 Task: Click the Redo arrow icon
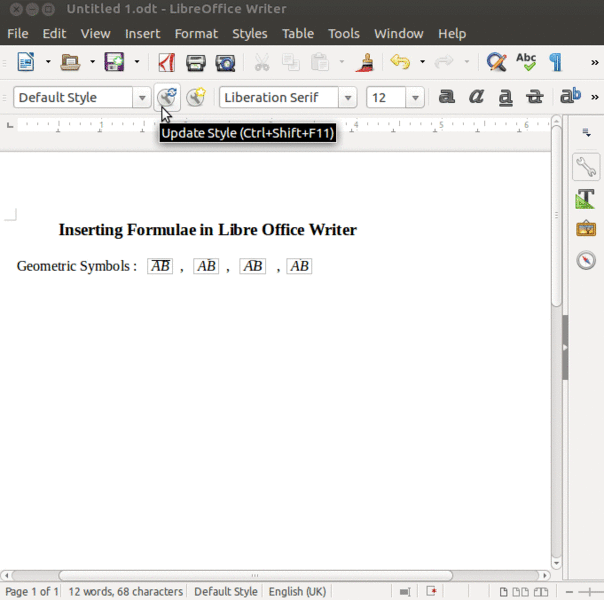(x=444, y=62)
